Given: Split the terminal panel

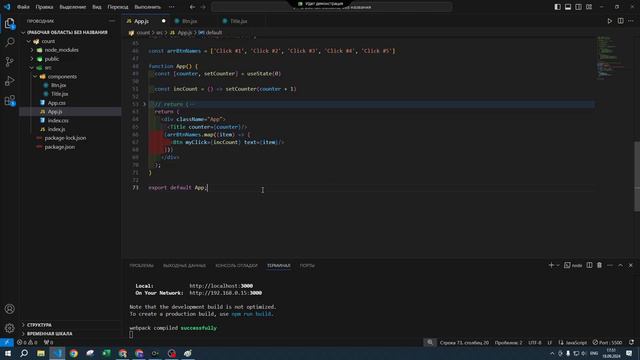Looking at the screenshot, I should [x=589, y=265].
